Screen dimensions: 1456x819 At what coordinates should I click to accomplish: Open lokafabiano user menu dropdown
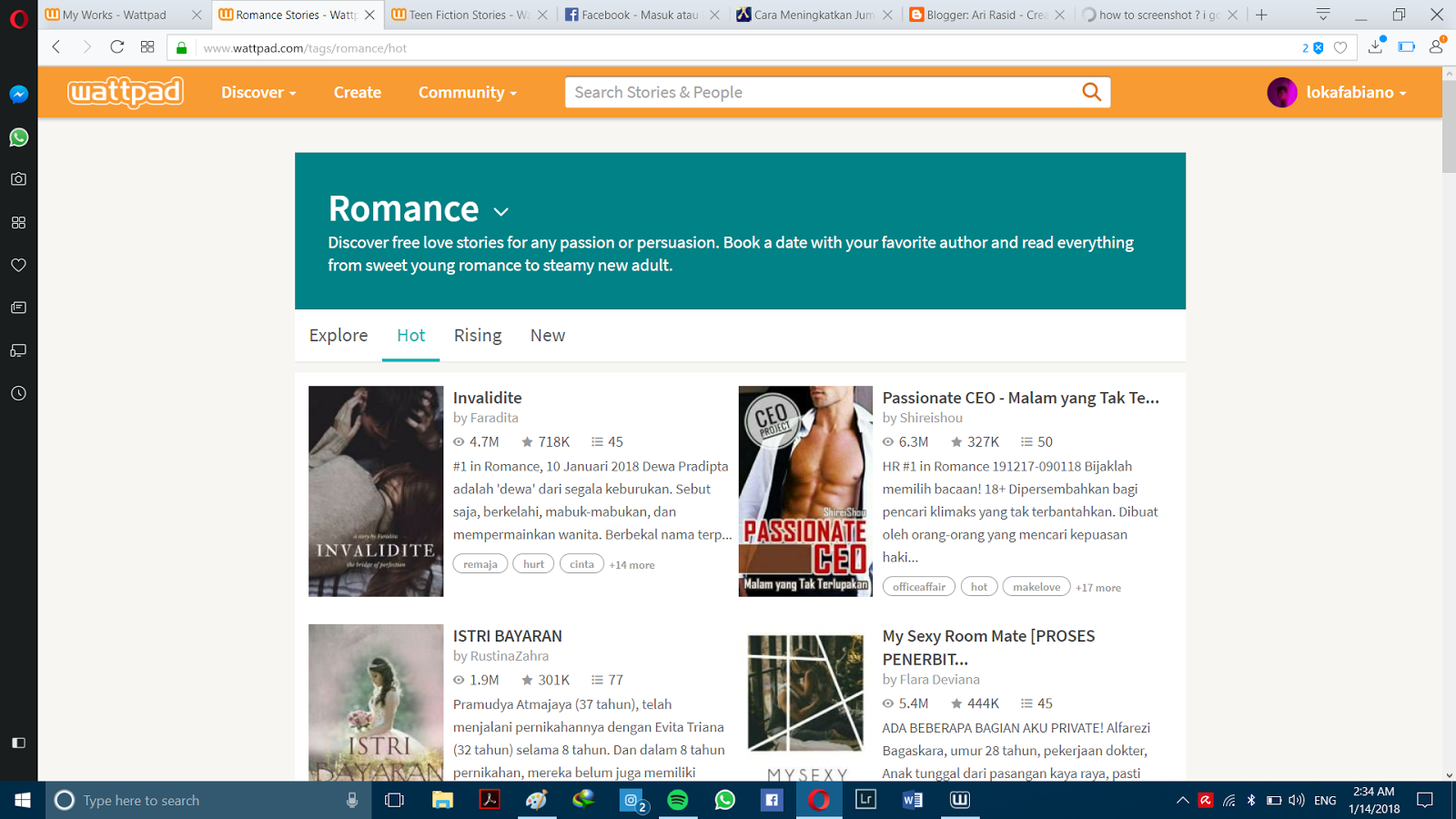pos(1356,93)
